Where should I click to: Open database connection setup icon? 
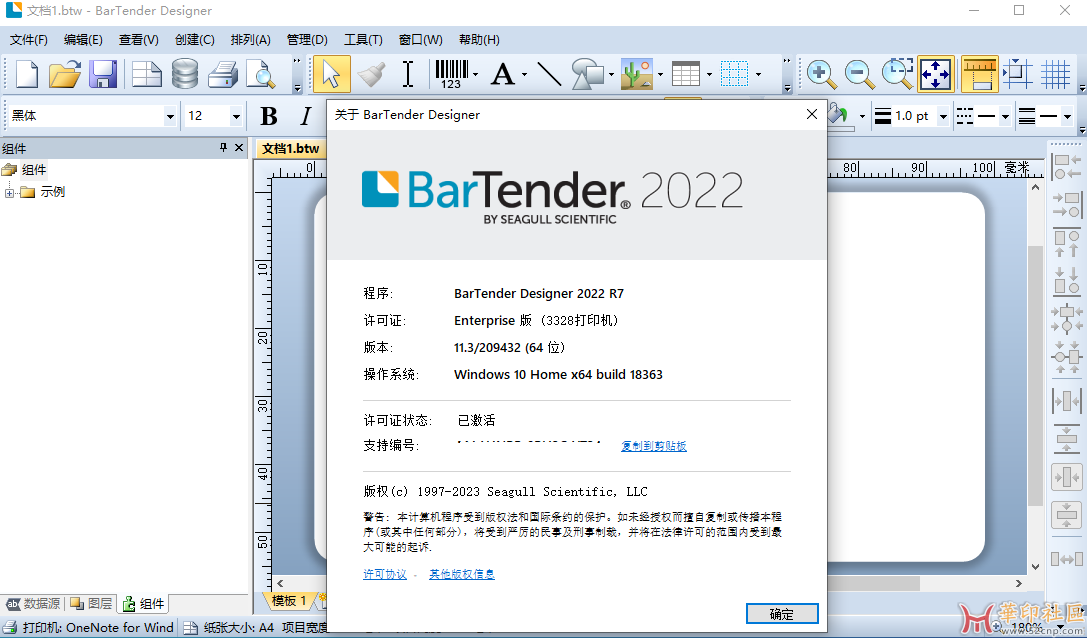[184, 74]
